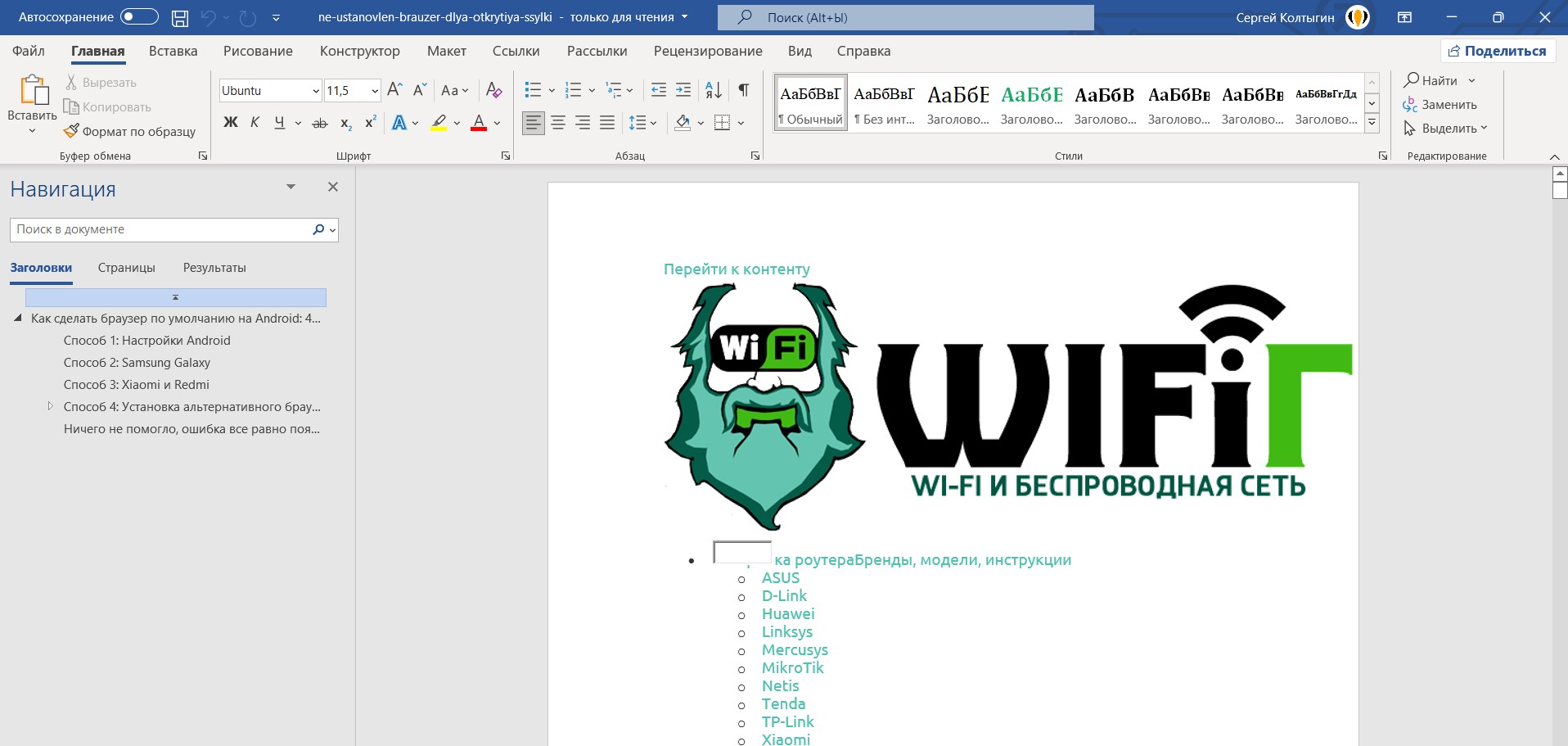
Task: Toggle italic К formatting
Action: [x=255, y=123]
